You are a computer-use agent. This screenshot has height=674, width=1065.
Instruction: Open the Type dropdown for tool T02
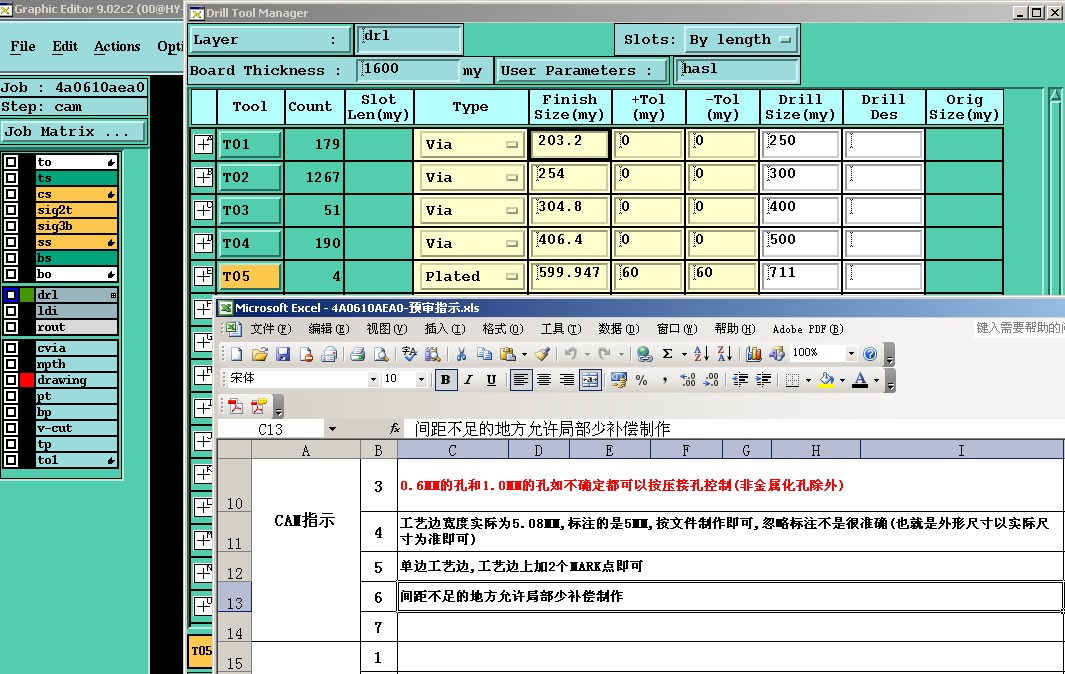pos(470,177)
